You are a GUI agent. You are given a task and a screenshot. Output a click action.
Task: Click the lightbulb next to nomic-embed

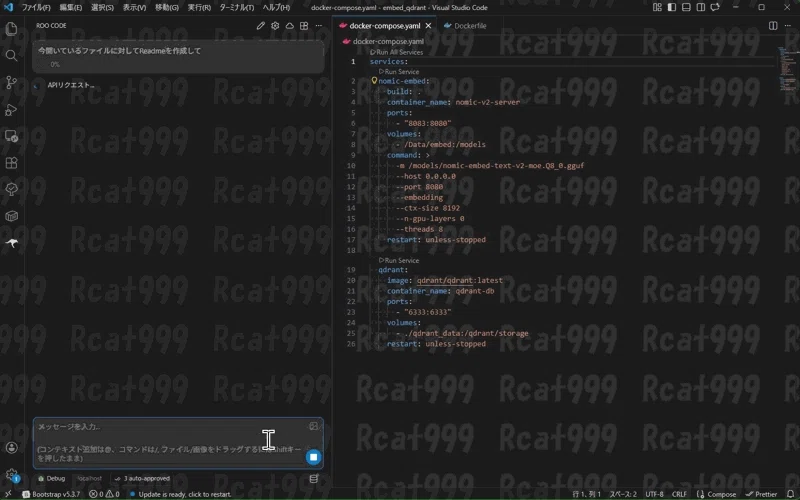tap(374, 81)
